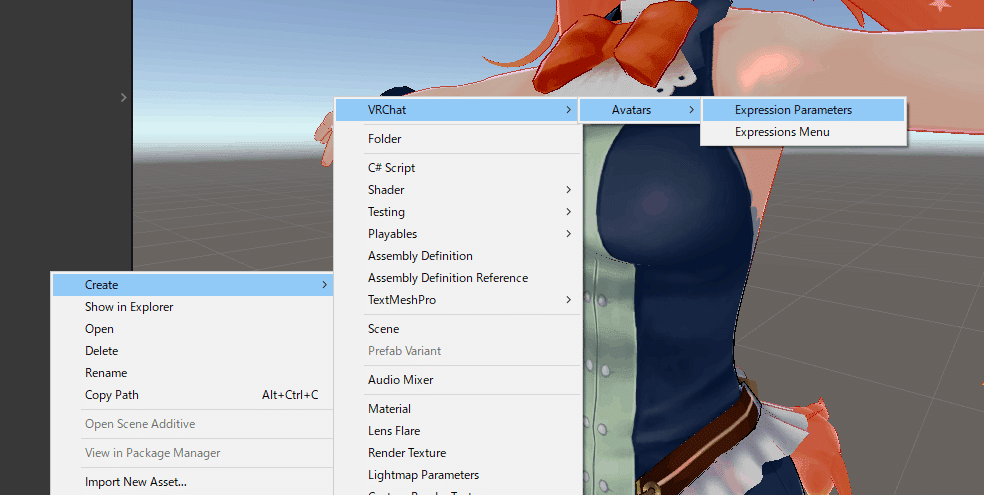Choose Open in the context menu
The height and width of the screenshot is (495, 984).
pyautogui.click(x=192, y=329)
